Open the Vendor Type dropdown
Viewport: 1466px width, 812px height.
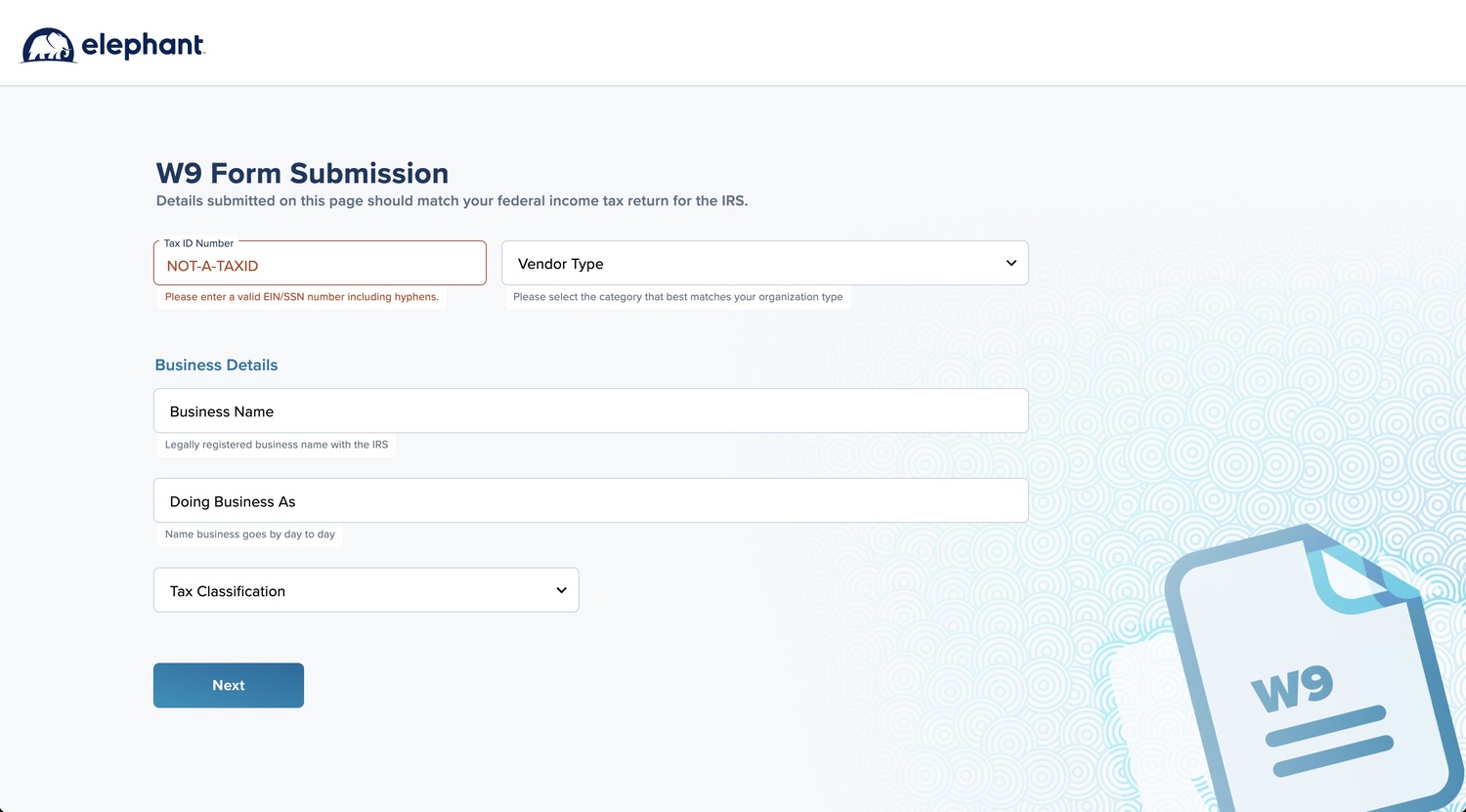[x=764, y=263]
